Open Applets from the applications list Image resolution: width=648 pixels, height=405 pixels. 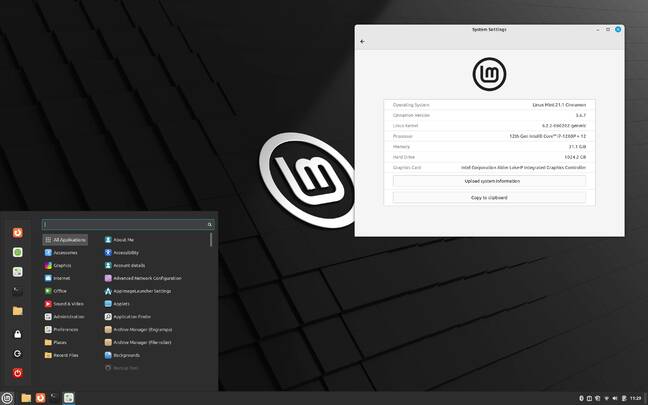click(x=117, y=304)
